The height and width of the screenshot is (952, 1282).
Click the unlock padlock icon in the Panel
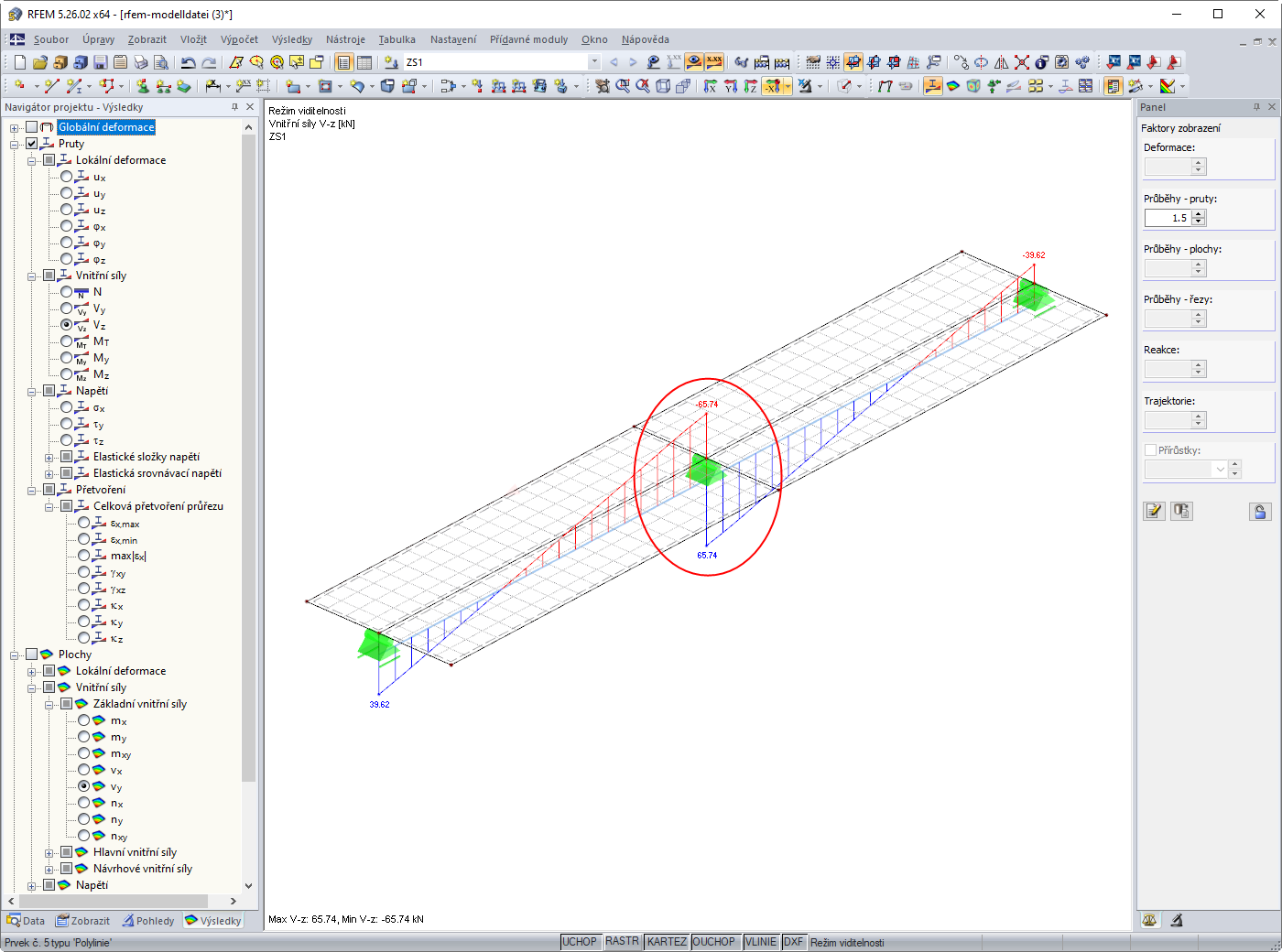pyautogui.click(x=1260, y=511)
